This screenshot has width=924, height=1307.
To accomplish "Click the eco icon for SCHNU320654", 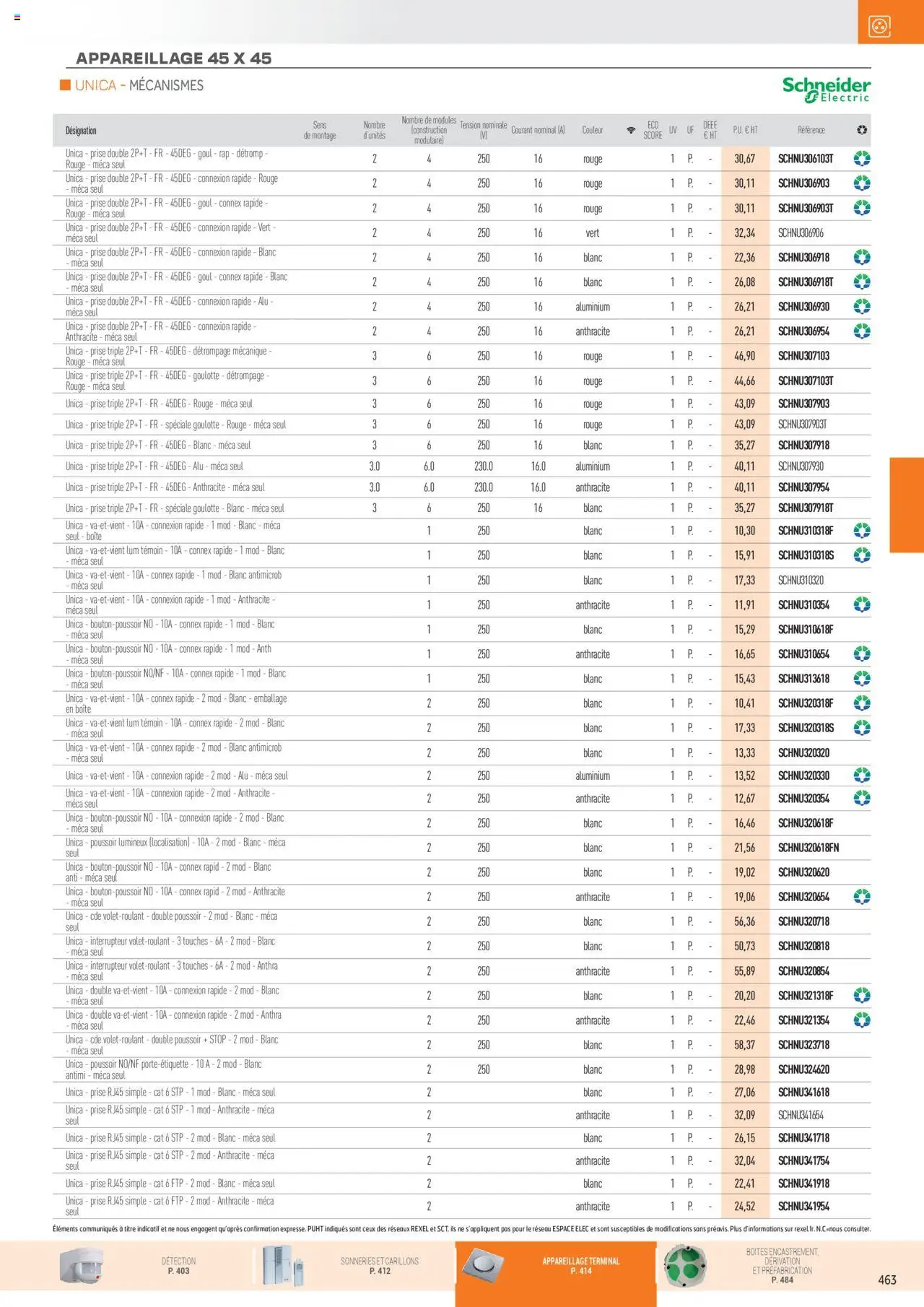I will click(862, 897).
